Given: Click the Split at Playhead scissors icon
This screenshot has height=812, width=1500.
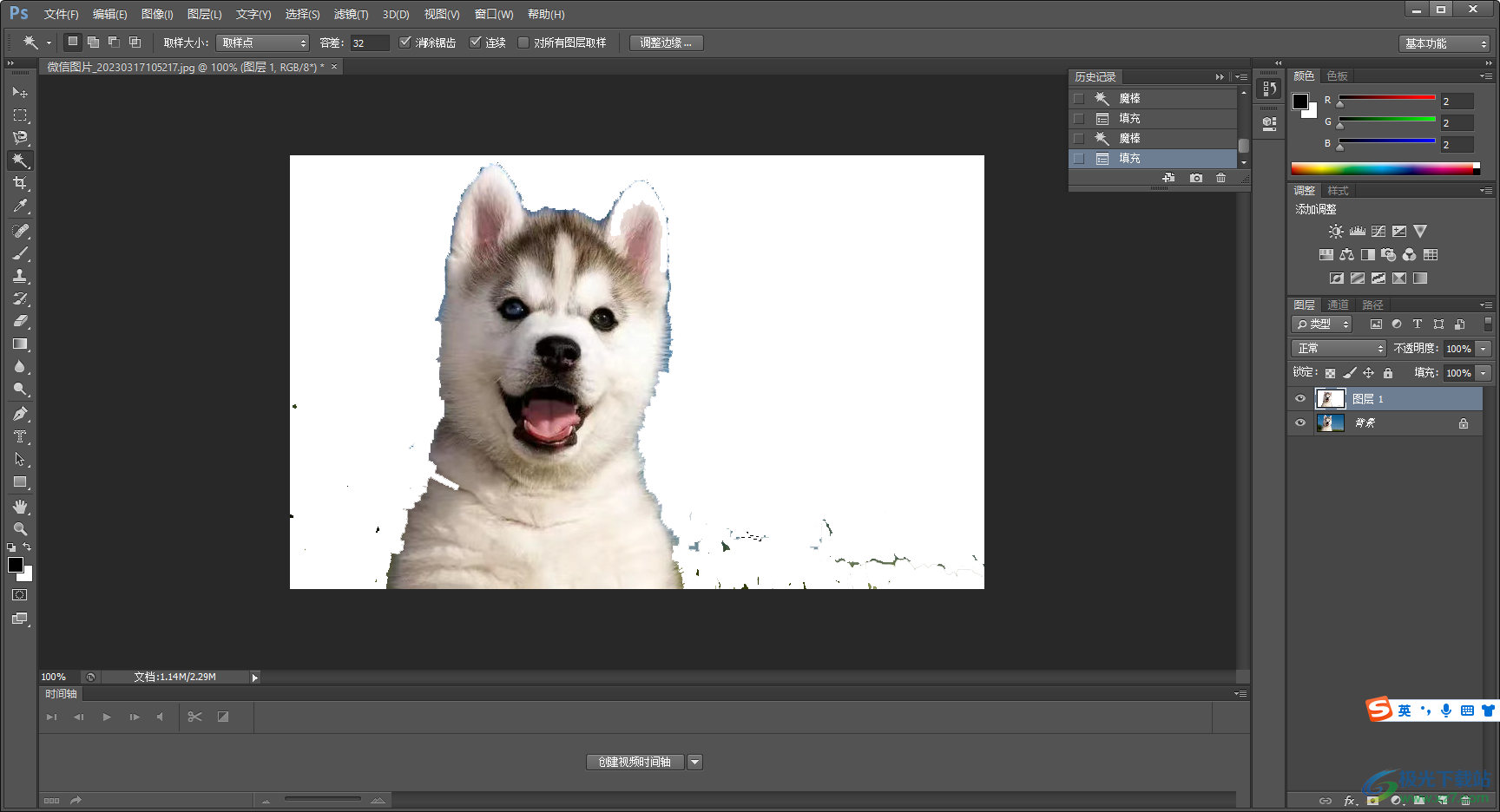Looking at the screenshot, I should (x=194, y=717).
